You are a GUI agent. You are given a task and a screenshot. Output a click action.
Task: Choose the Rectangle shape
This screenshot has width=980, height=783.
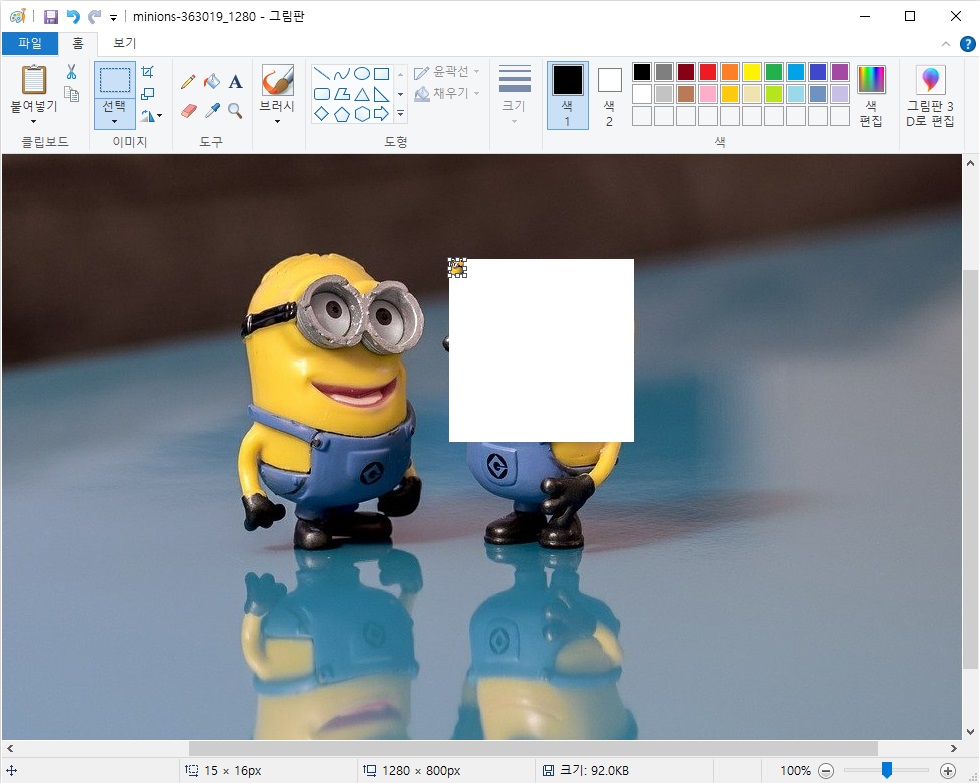[381, 74]
